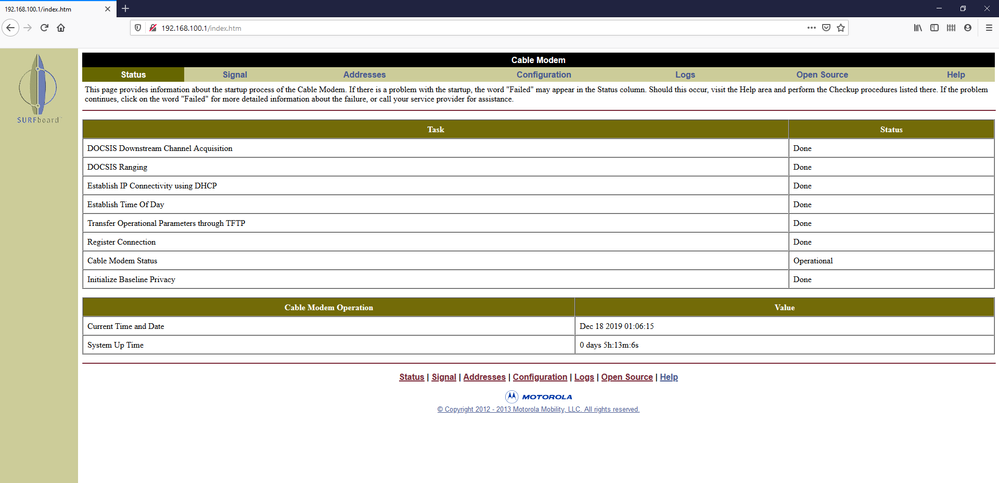Click the Motorola logo in footer
The height and width of the screenshot is (483, 999).
[538, 396]
